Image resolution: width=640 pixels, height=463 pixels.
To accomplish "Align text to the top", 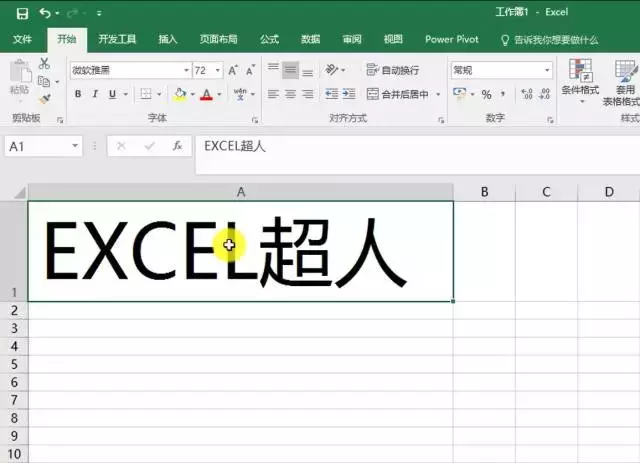I will 273,69.
